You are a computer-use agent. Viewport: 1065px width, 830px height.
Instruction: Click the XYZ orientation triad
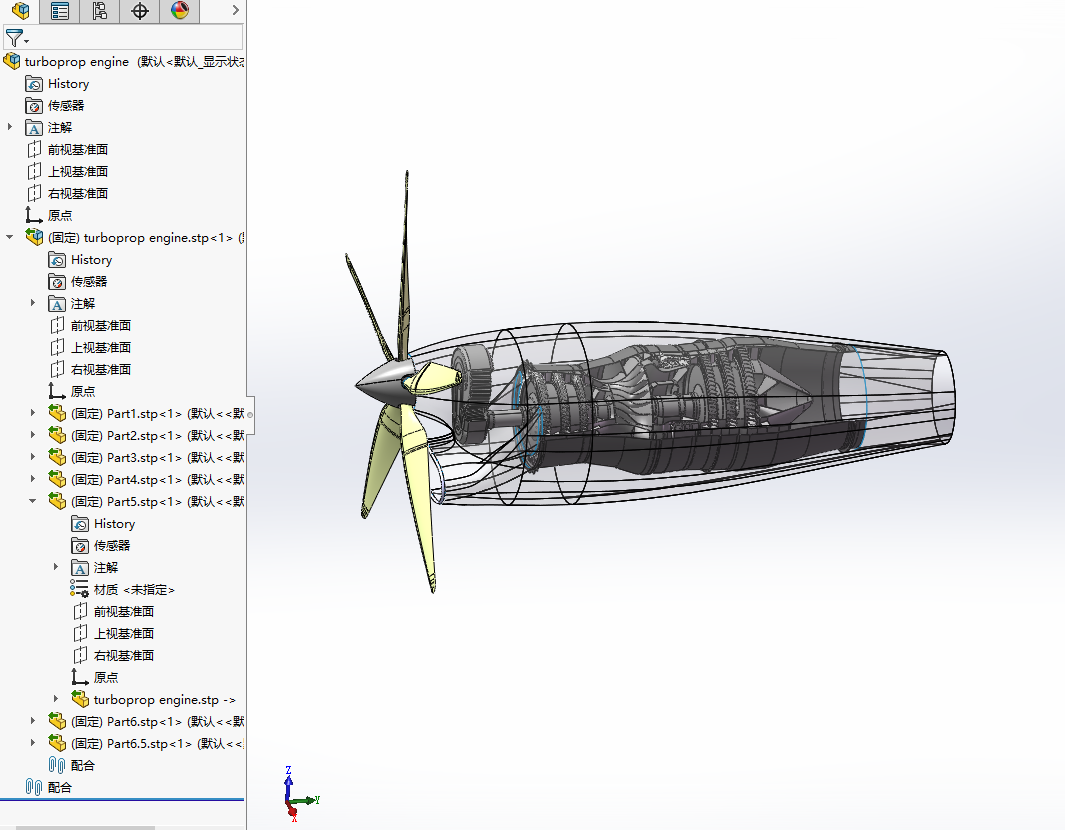[x=300, y=795]
